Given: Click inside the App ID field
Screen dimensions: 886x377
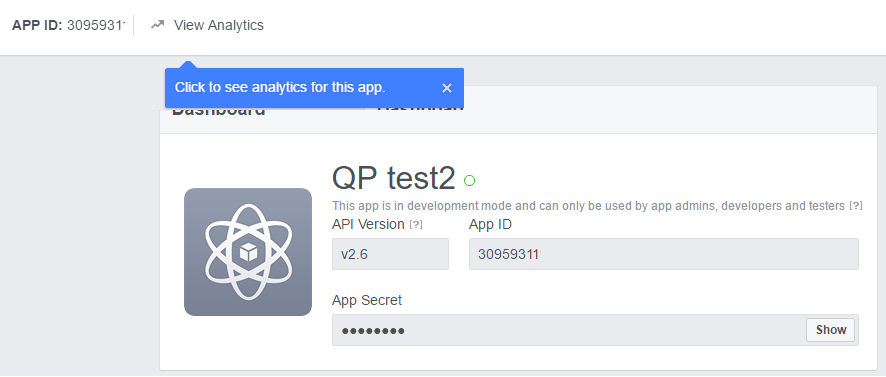Looking at the screenshot, I should pos(664,254).
